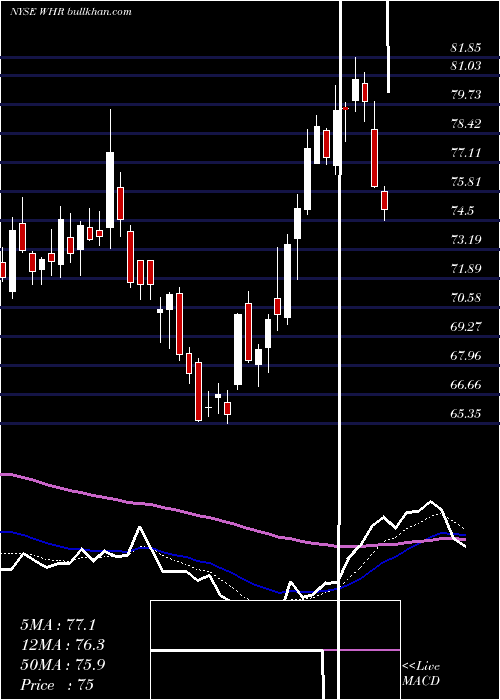
Task: Click the last red candlestick near 75
Action: (x=384, y=200)
